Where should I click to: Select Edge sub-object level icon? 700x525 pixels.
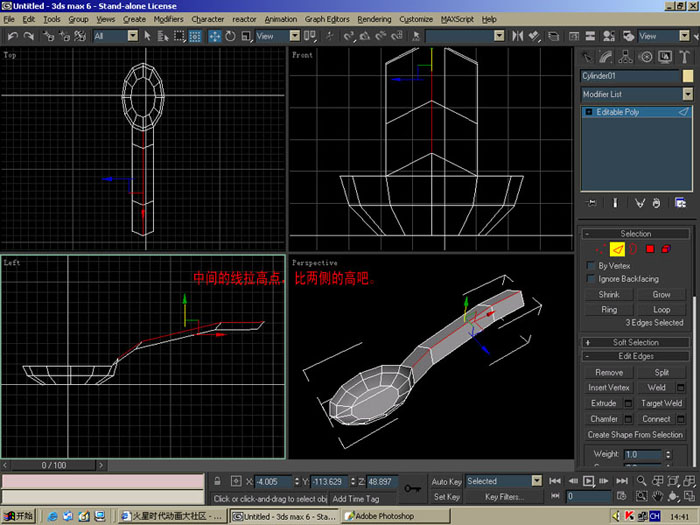pyautogui.click(x=617, y=249)
